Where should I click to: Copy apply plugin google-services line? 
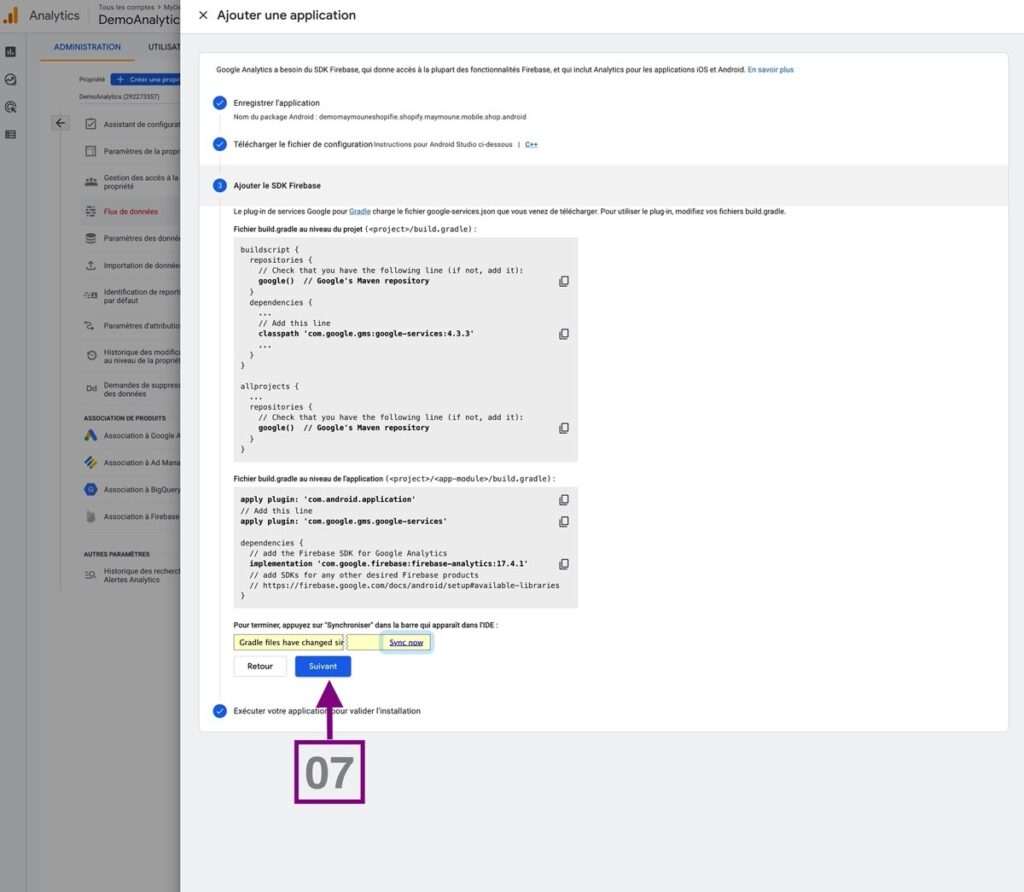(x=564, y=522)
